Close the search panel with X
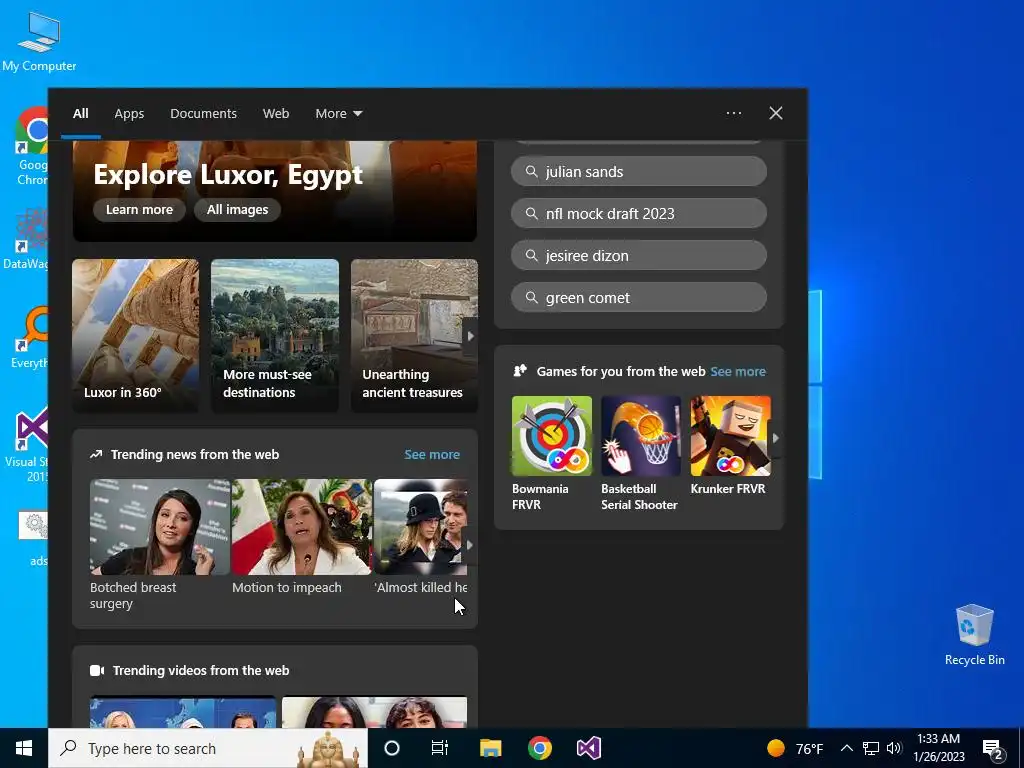 coord(776,113)
